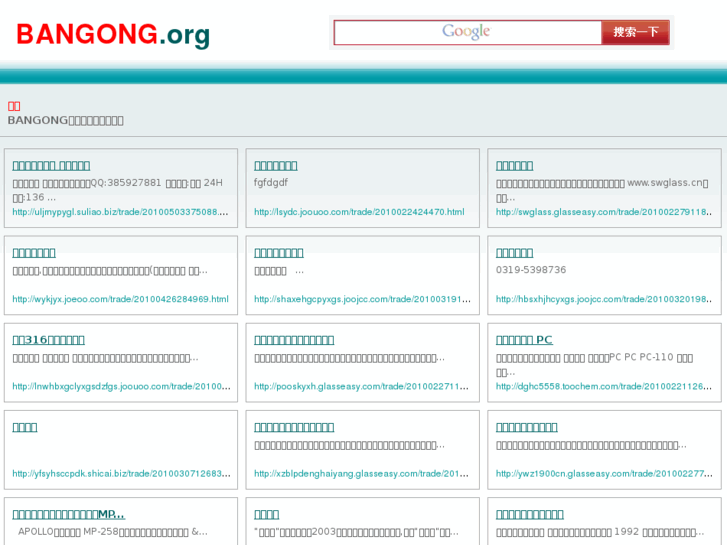This screenshot has height=545, width=727.
Task: Click the listing title ending in PC
Action: click(524, 340)
